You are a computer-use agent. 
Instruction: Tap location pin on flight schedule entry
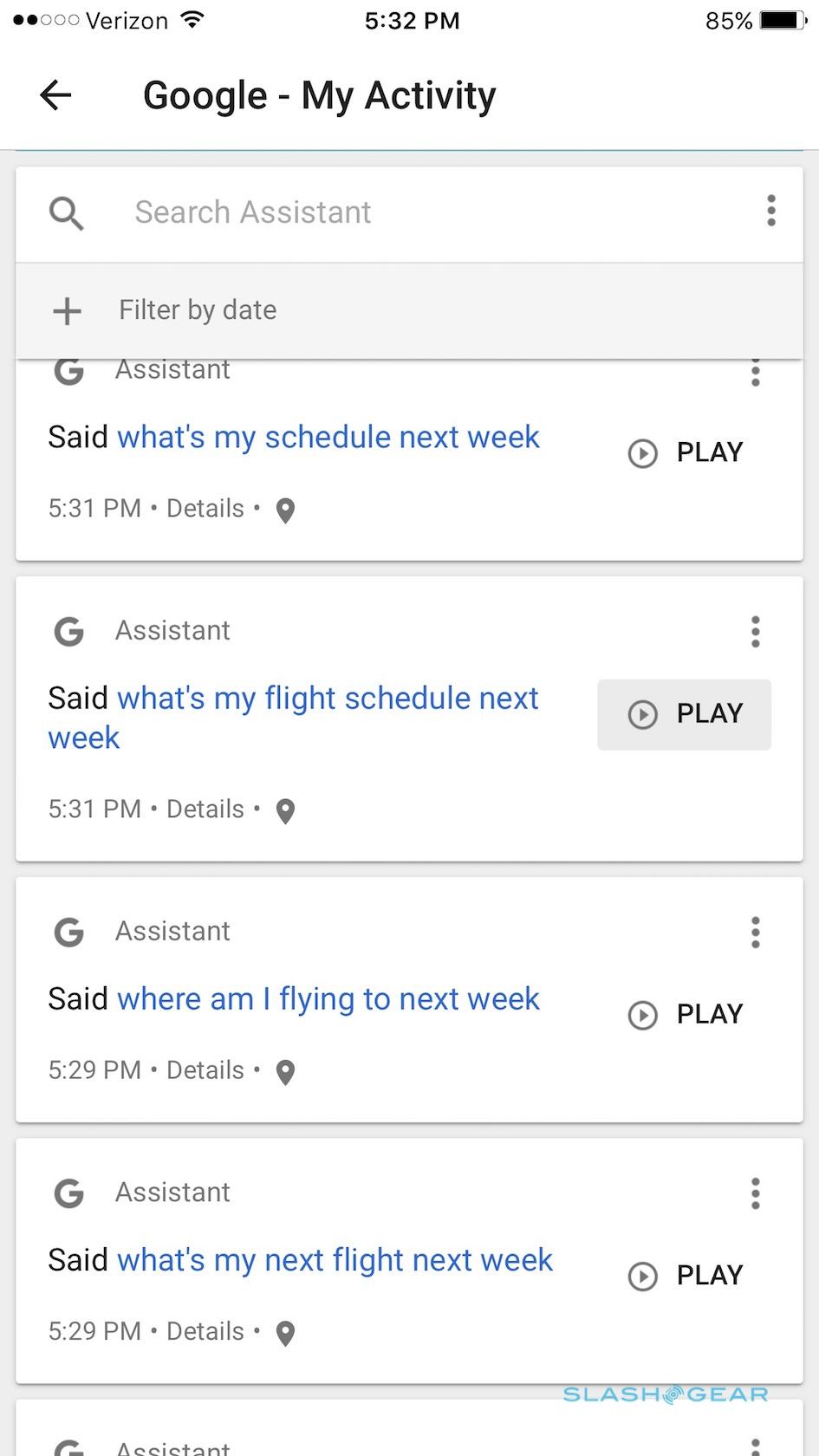[285, 811]
